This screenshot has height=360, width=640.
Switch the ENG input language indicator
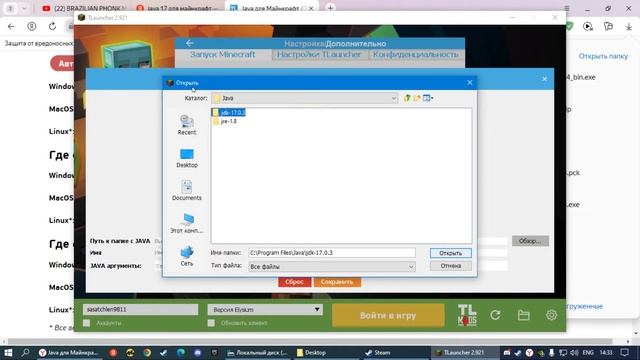coord(588,353)
